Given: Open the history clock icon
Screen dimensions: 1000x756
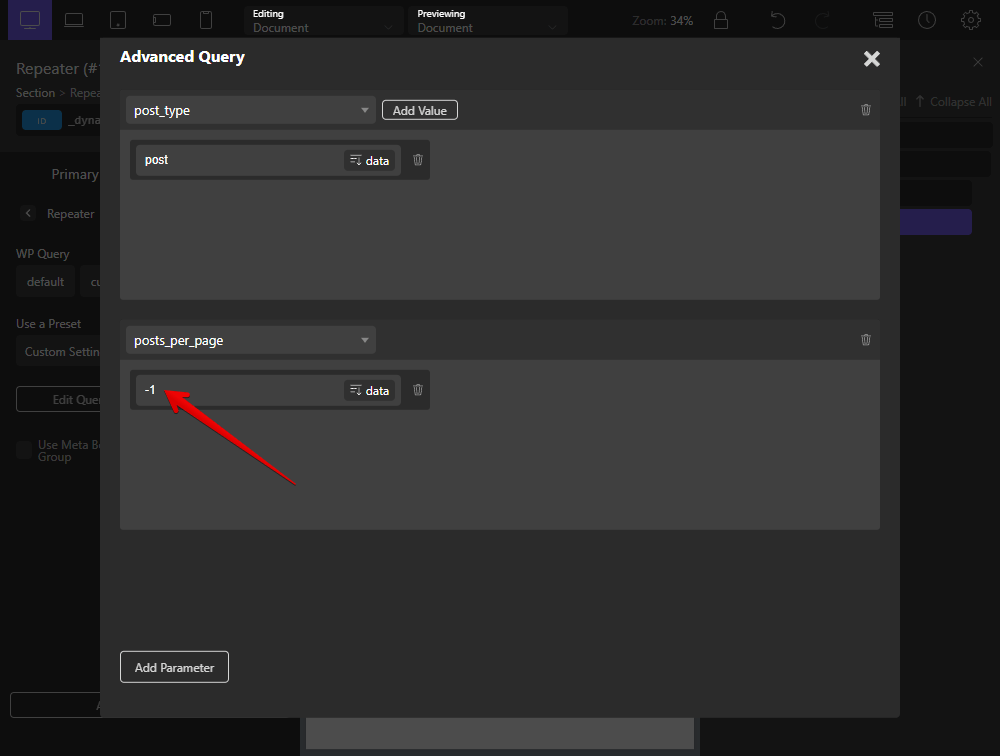Looking at the screenshot, I should click(x=927, y=20).
